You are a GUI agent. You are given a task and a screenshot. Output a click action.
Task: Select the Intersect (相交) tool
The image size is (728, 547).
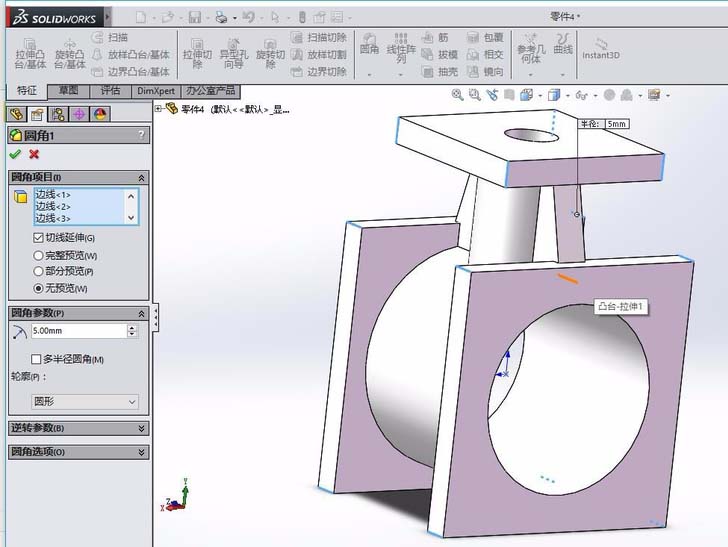(x=485, y=54)
